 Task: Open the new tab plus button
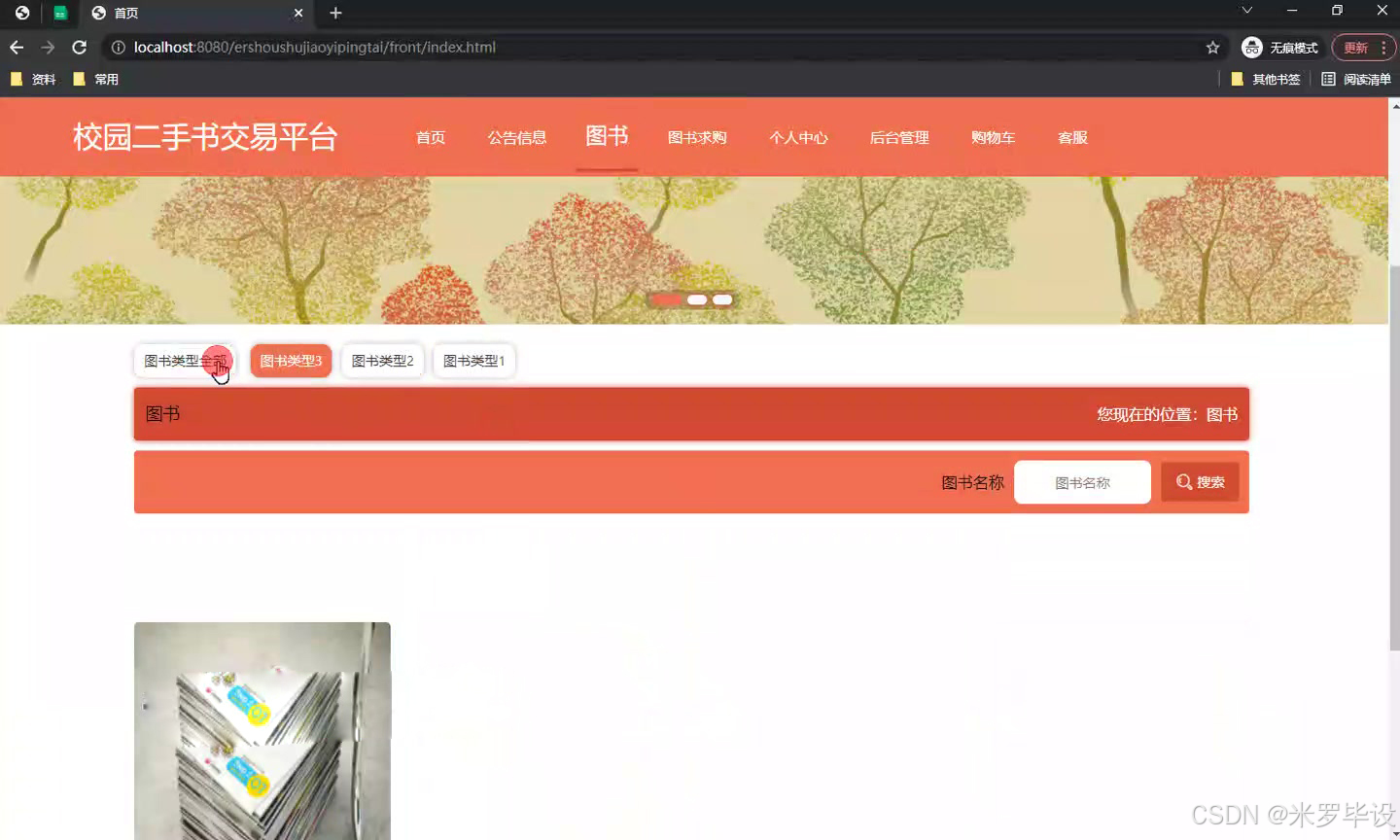pyautogui.click(x=335, y=13)
